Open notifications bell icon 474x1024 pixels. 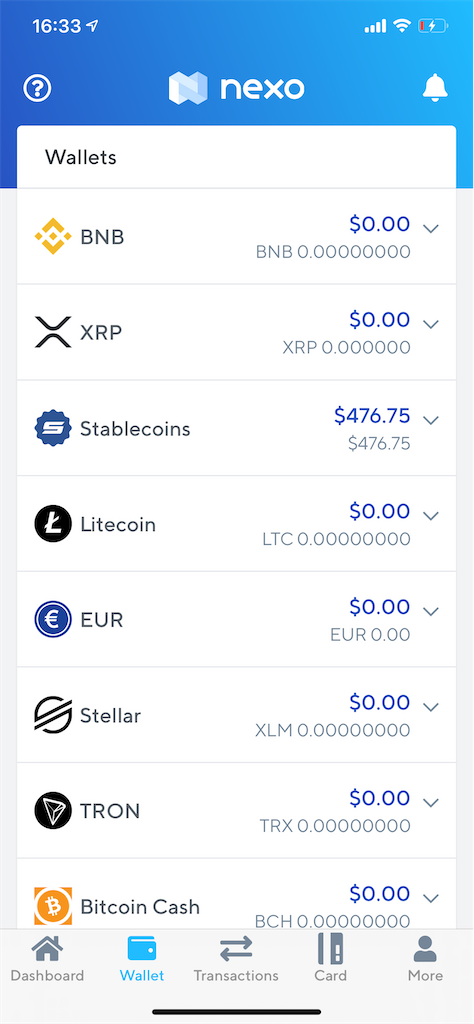[435, 88]
